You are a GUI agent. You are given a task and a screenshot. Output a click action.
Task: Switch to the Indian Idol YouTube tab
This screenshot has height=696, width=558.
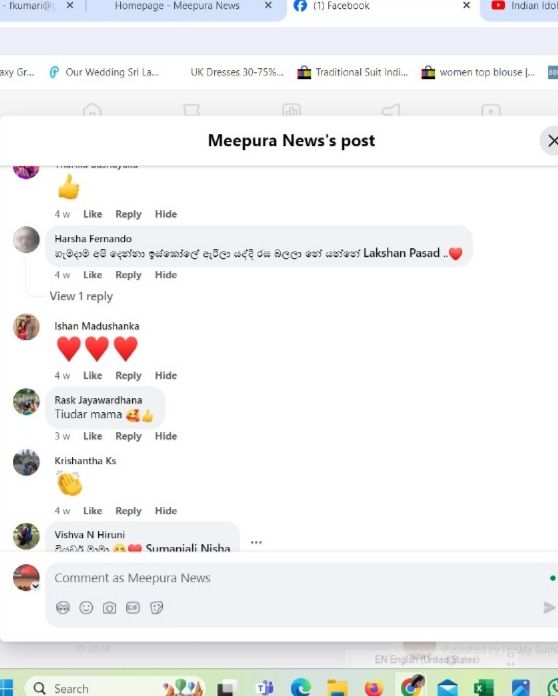pyautogui.click(x=524, y=6)
